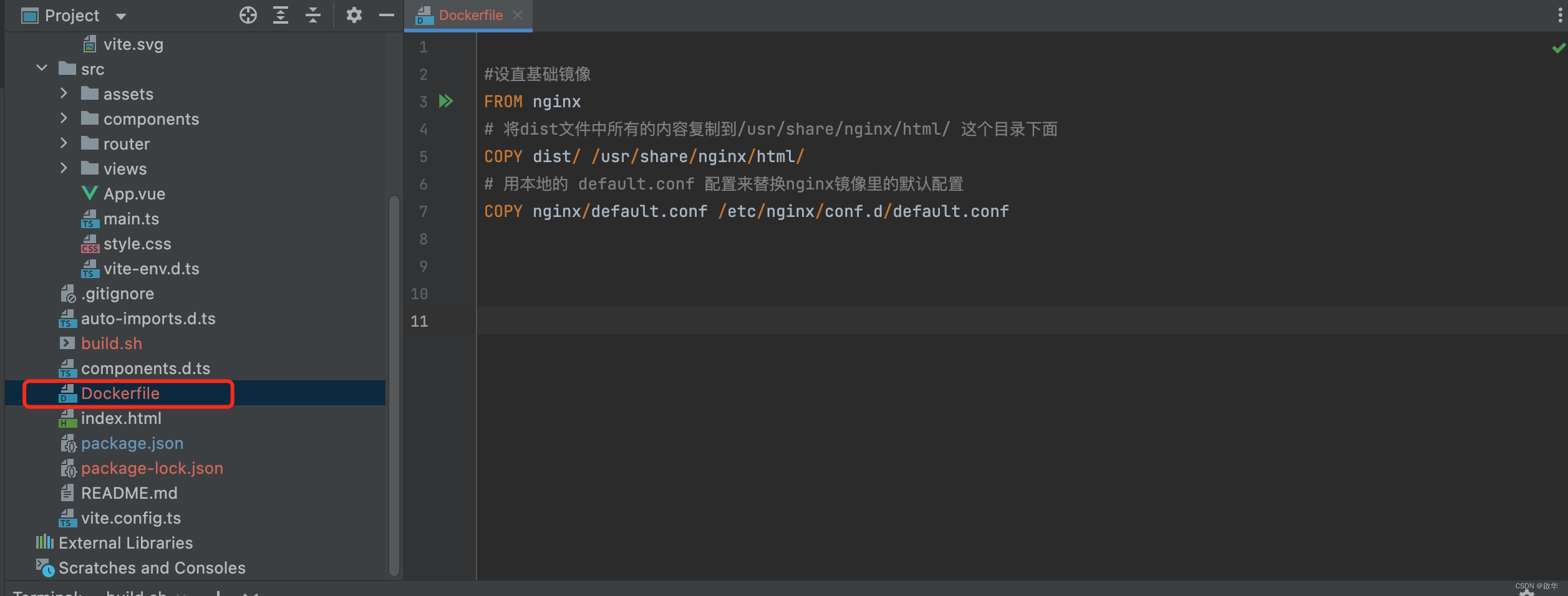Expand the components folder
Image resolution: width=1568 pixels, height=596 pixels.
pos(64,118)
